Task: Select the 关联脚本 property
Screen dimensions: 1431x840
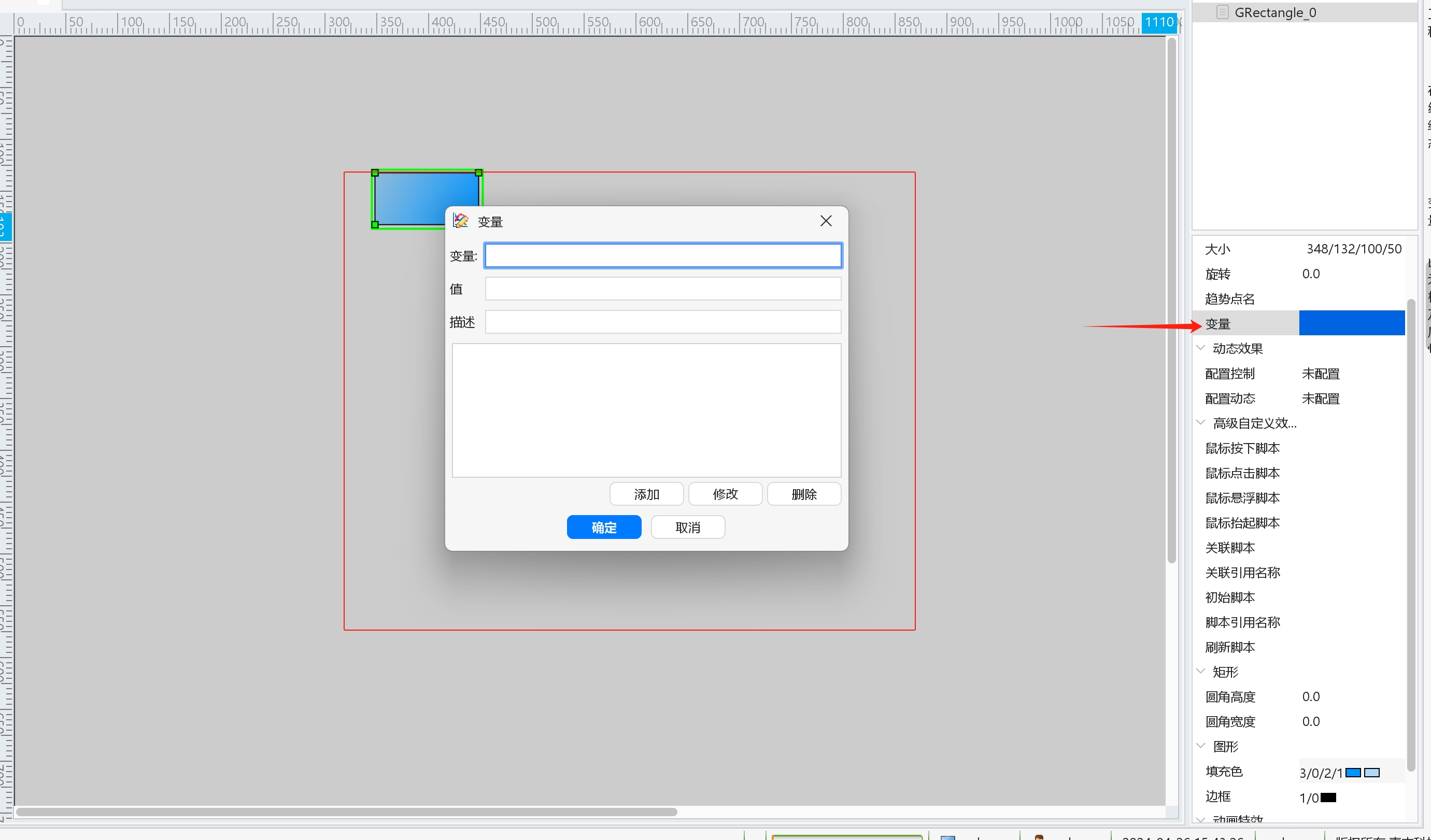Action: pyautogui.click(x=1230, y=548)
